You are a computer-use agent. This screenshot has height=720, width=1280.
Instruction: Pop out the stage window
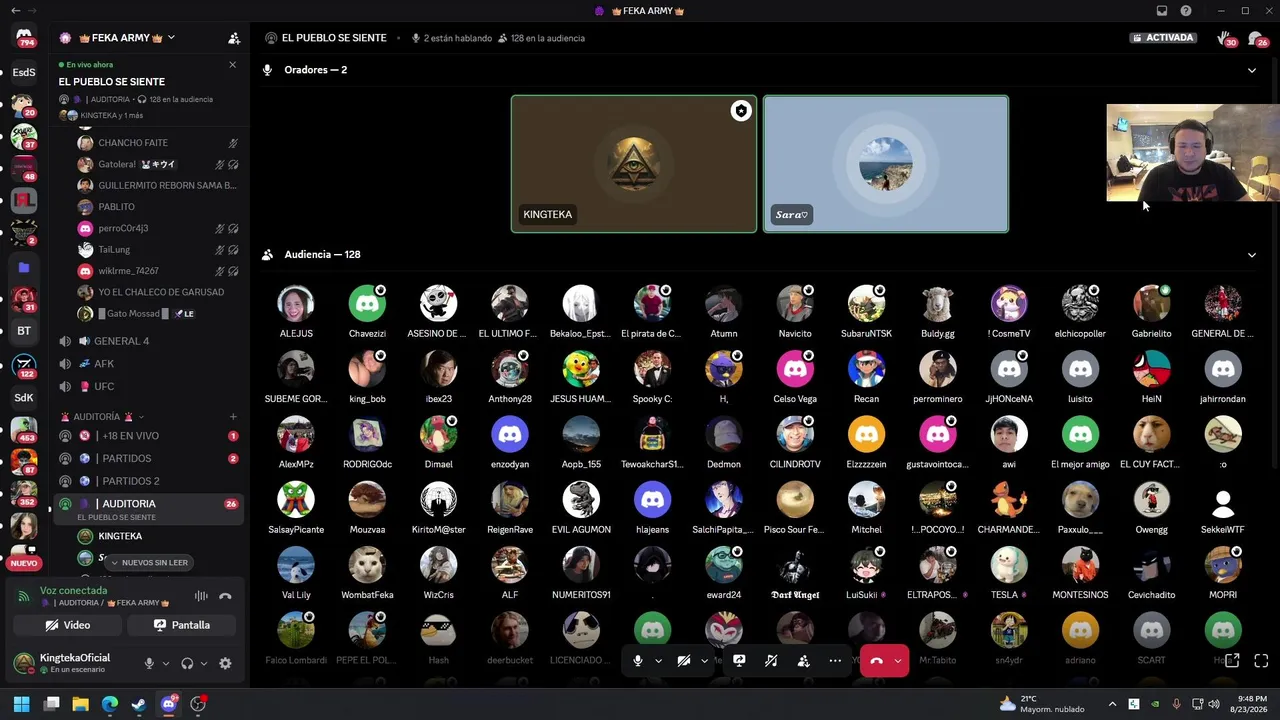tap(1232, 660)
